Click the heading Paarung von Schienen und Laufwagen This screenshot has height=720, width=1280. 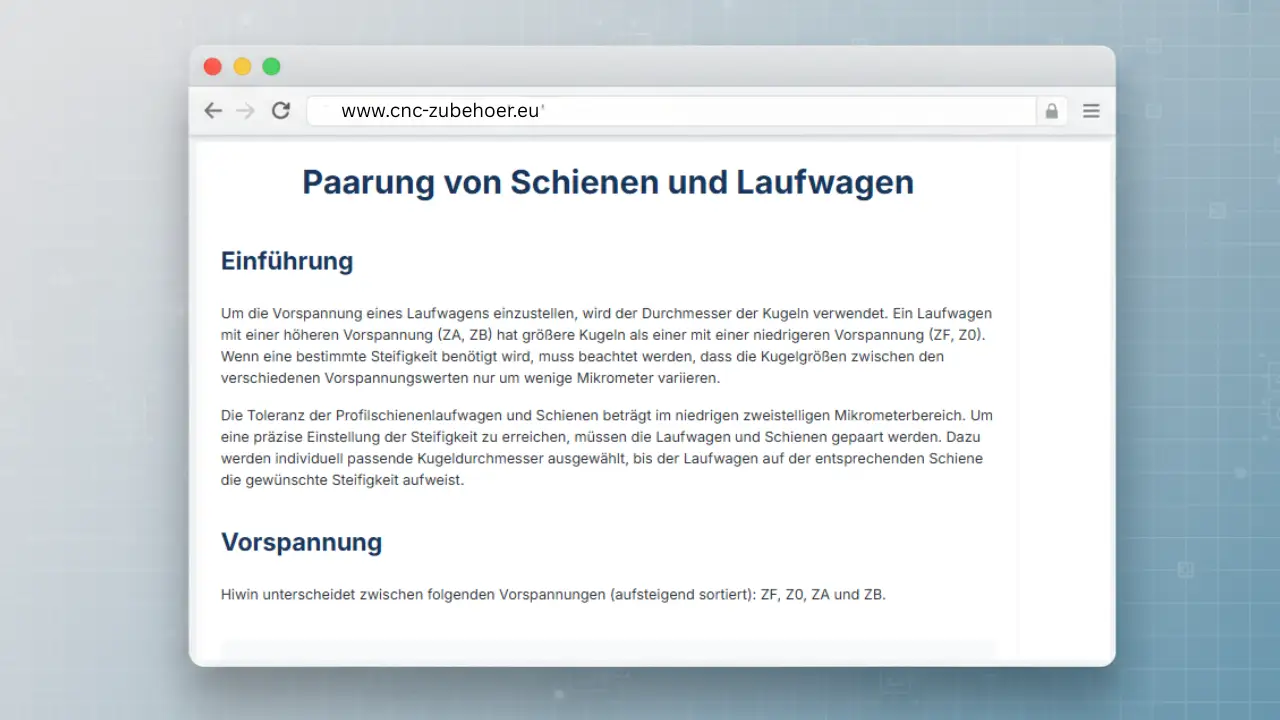click(608, 183)
